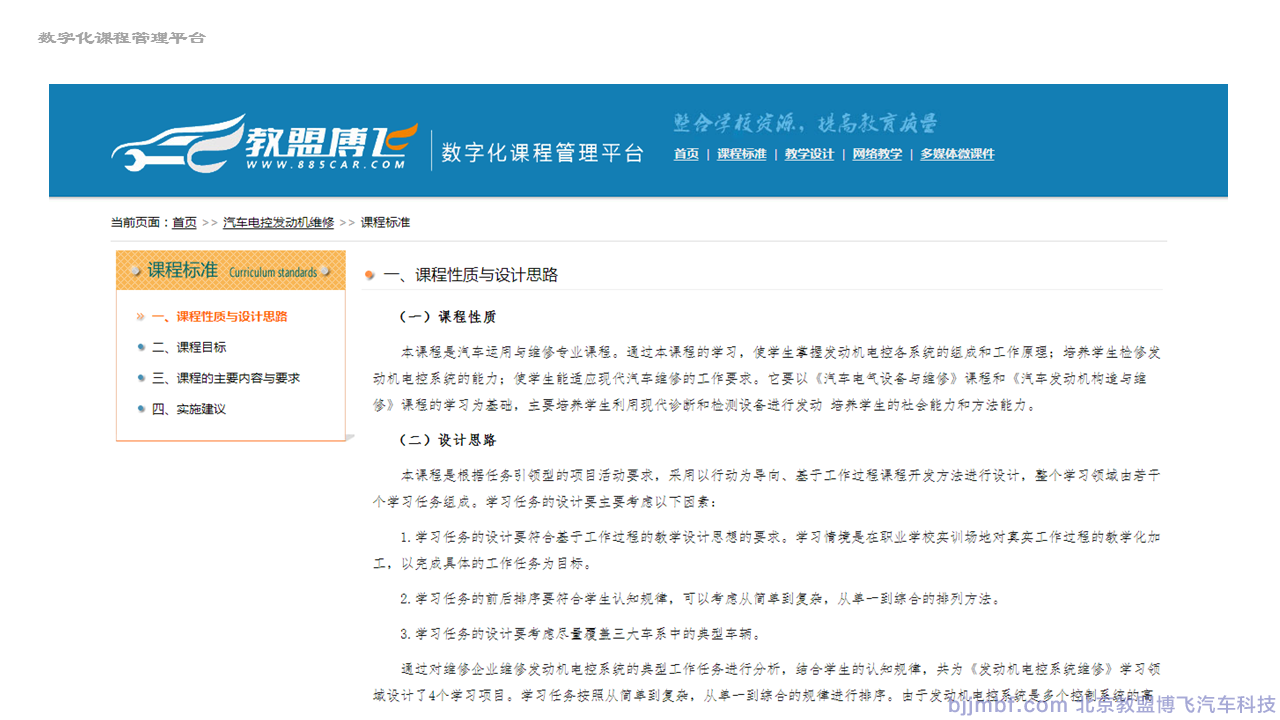1280x720 pixels.
Task: Go to 教学设计 in the top navigation
Action: pyautogui.click(x=809, y=154)
